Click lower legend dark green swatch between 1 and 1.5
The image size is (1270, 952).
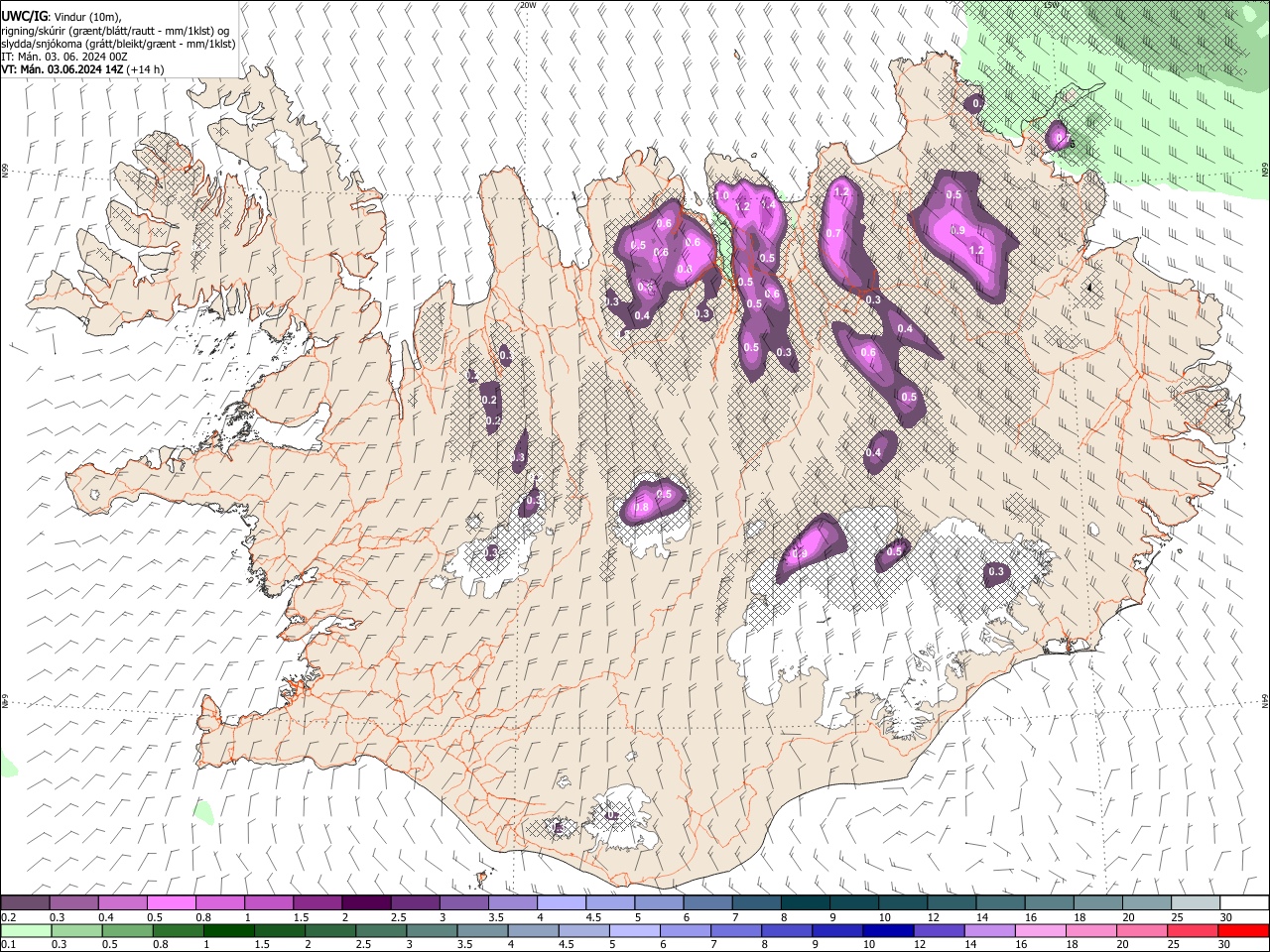point(227,930)
